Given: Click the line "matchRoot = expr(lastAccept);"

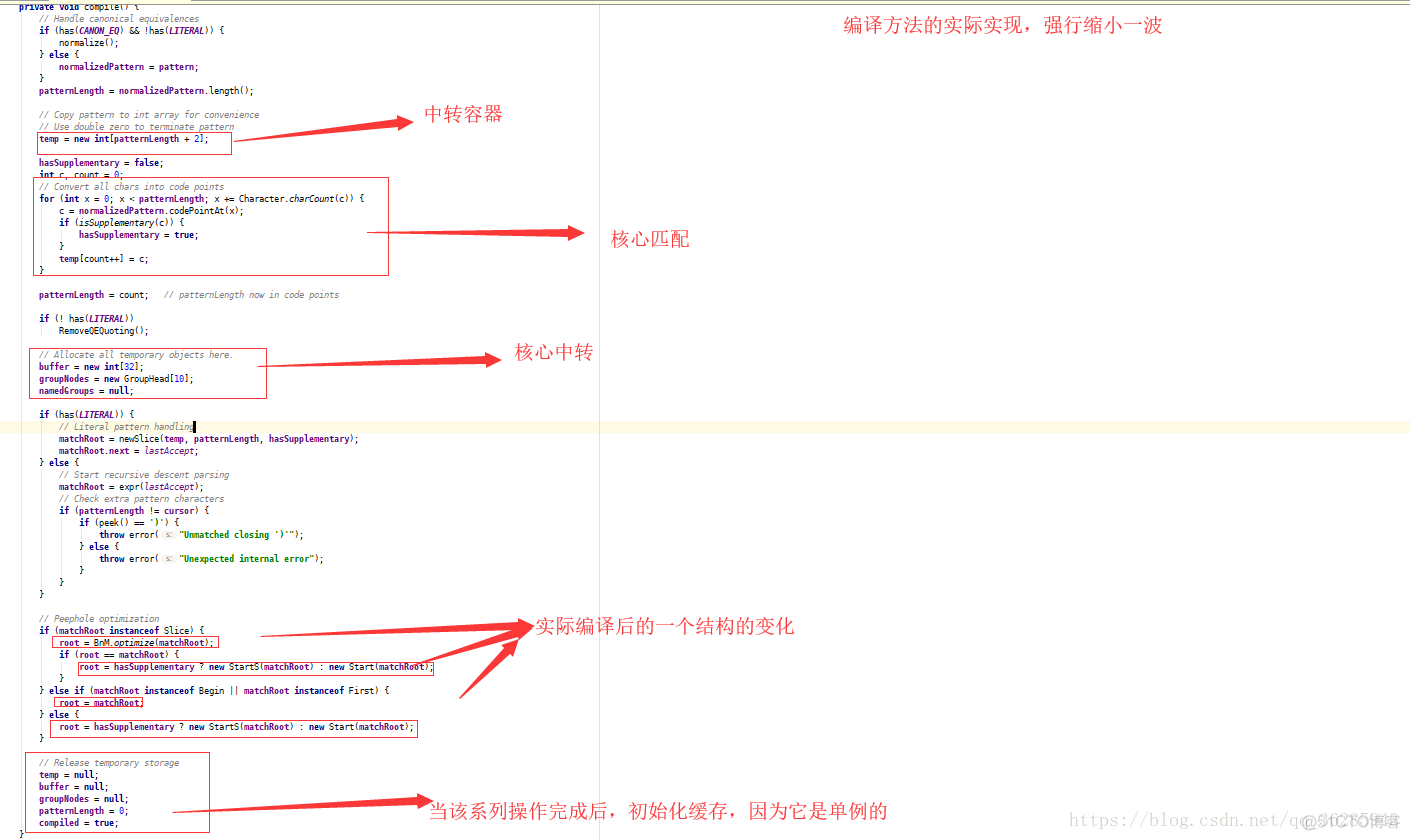Looking at the screenshot, I should [132, 487].
